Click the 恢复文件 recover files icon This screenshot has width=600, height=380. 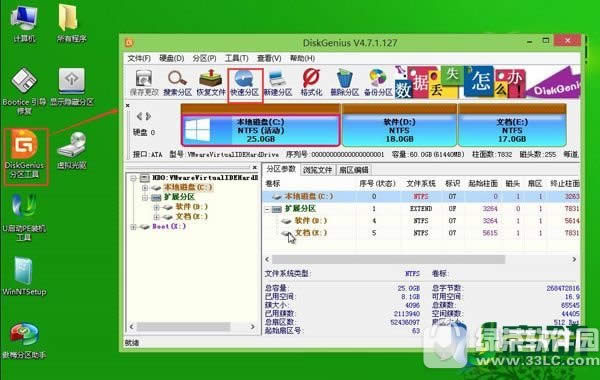pyautogui.click(x=211, y=83)
